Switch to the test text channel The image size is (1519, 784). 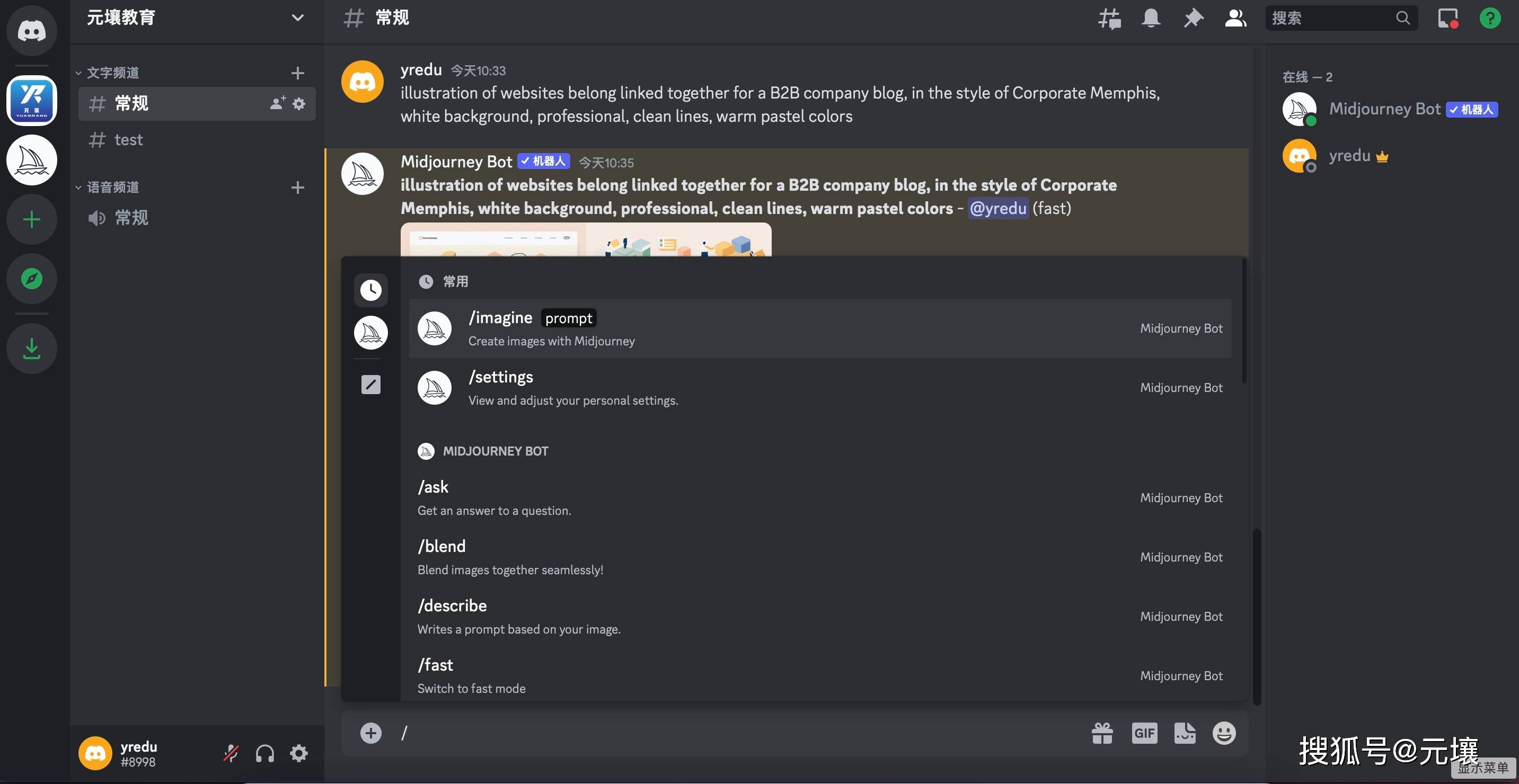tap(129, 140)
